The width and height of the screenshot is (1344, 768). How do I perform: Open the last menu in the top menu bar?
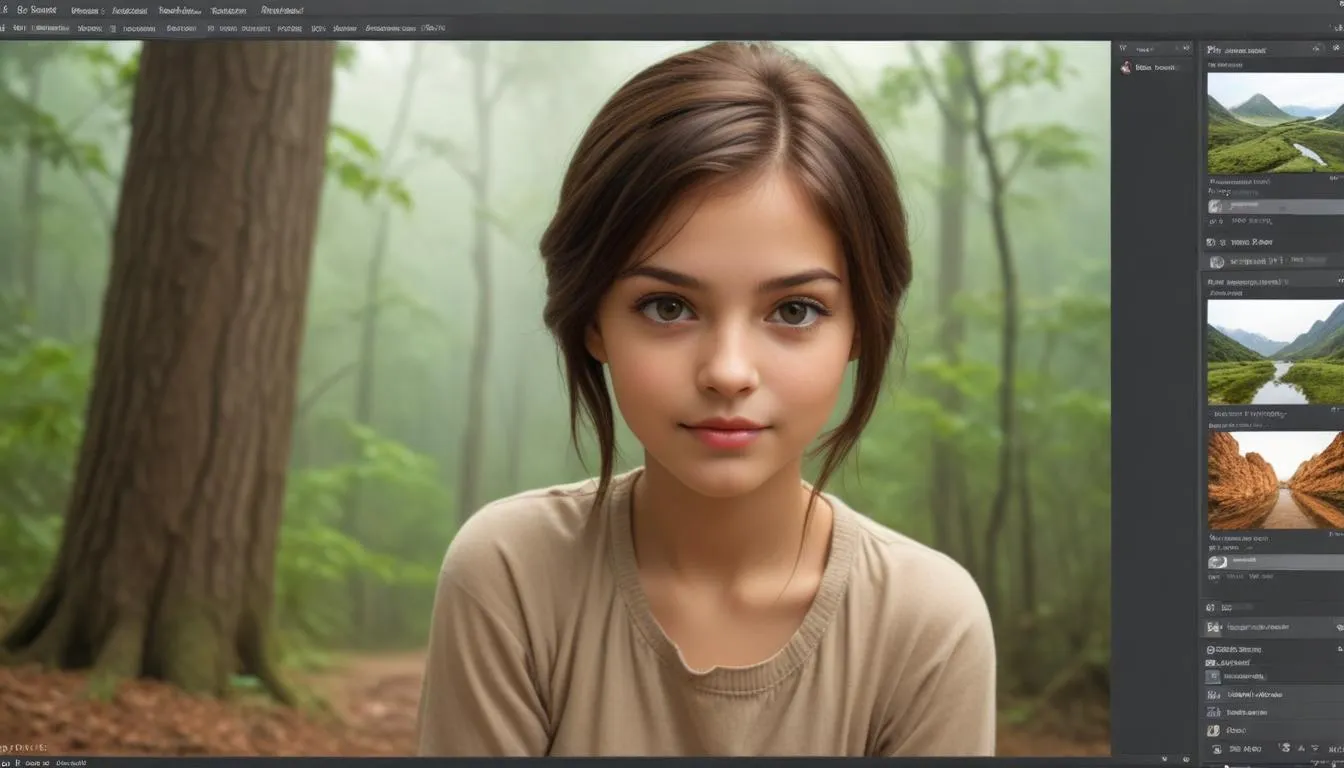282,10
